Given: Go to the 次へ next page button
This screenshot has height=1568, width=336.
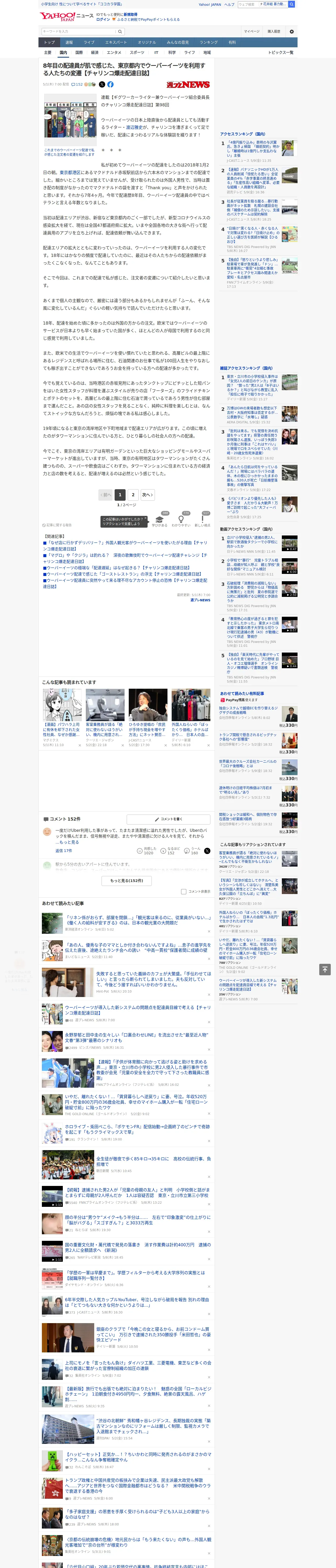Looking at the screenshot, I should (148, 495).
